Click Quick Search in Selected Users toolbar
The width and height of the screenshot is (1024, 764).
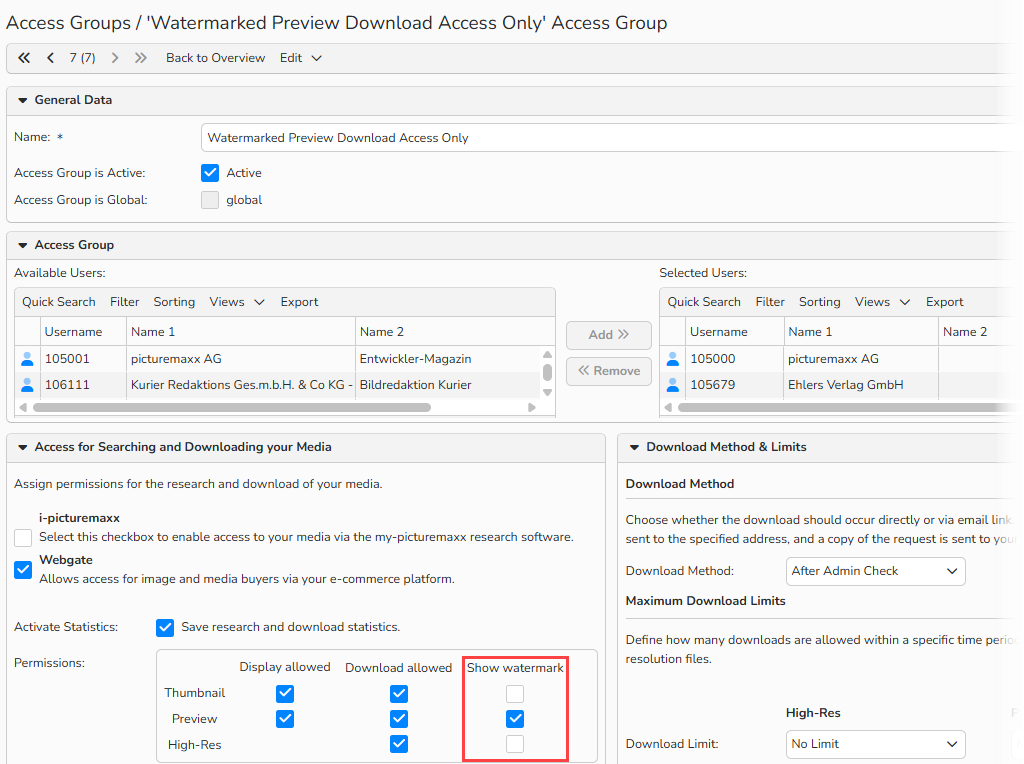704,302
